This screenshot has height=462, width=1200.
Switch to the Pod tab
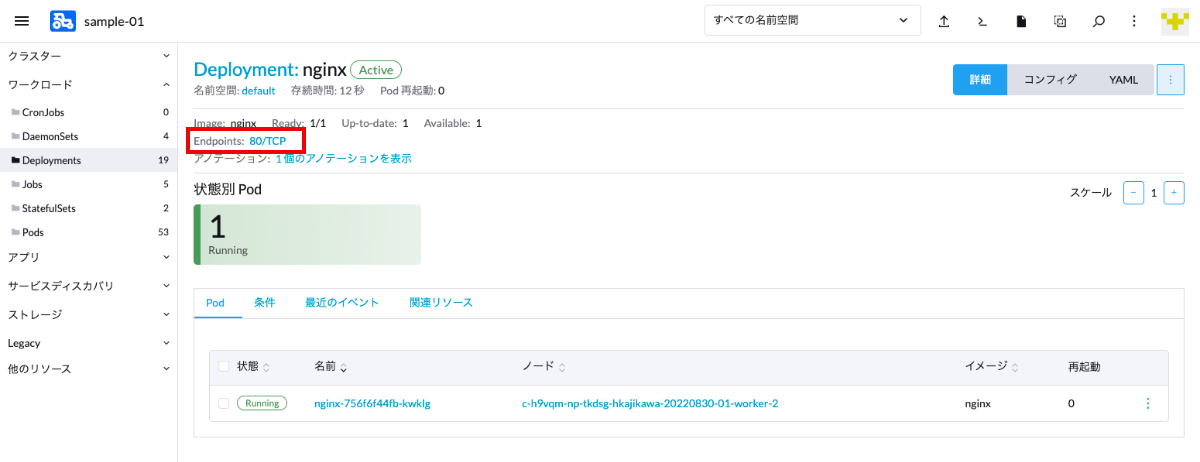(217, 302)
